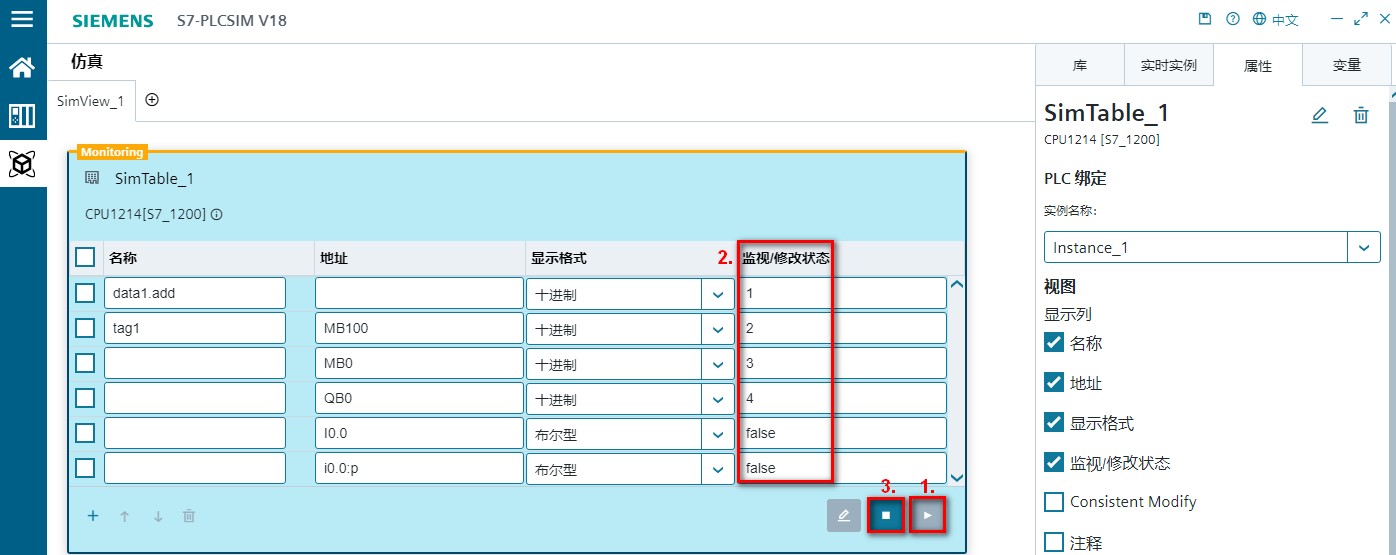Image resolution: width=1396 pixels, height=555 pixels.
Task: Click the SimTable_1 table icon
Action: coord(92,178)
